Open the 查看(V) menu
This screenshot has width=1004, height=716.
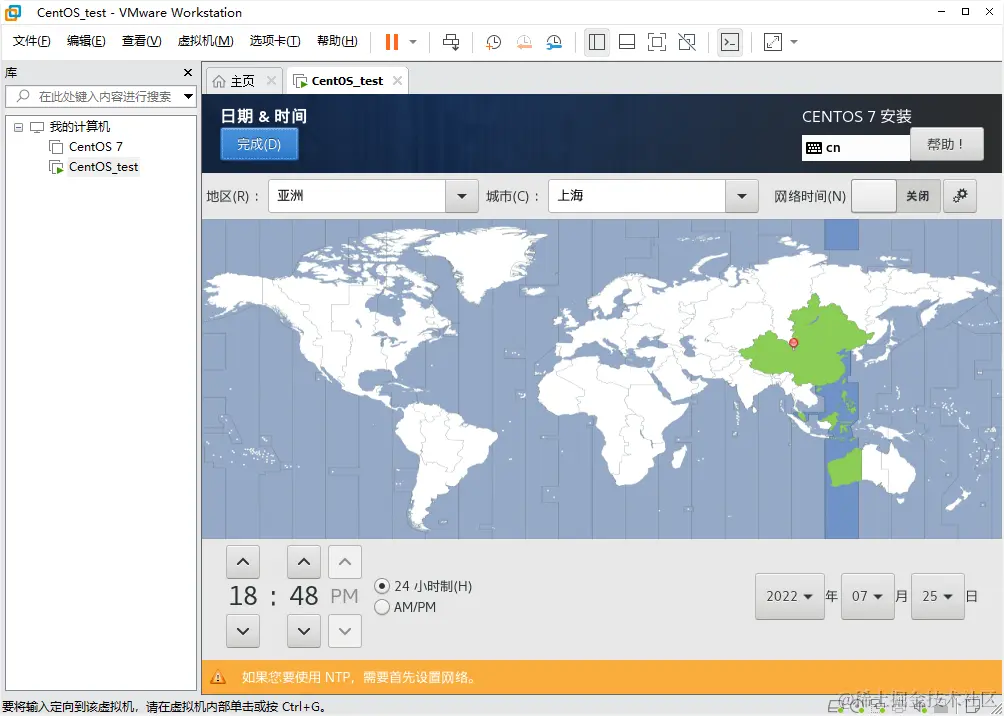(x=142, y=41)
